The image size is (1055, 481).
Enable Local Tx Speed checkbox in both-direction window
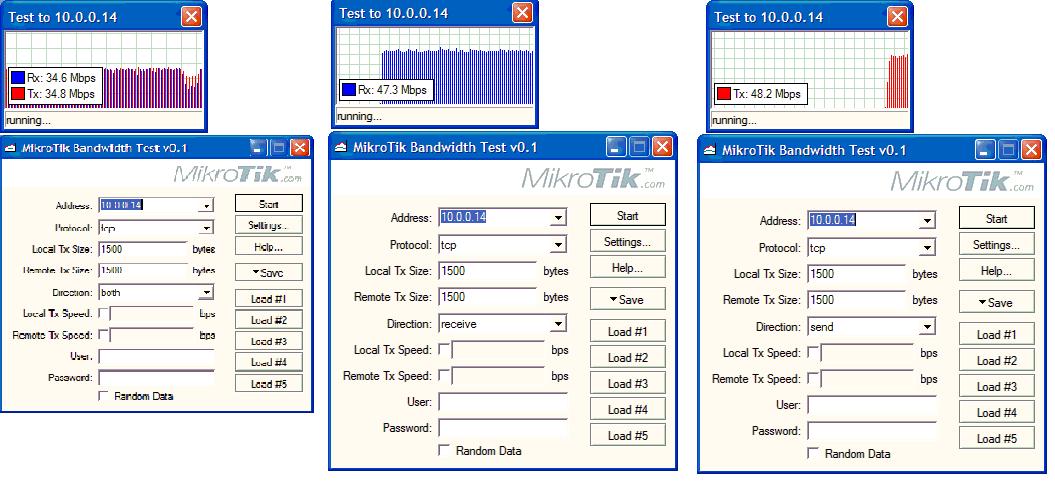[x=104, y=313]
